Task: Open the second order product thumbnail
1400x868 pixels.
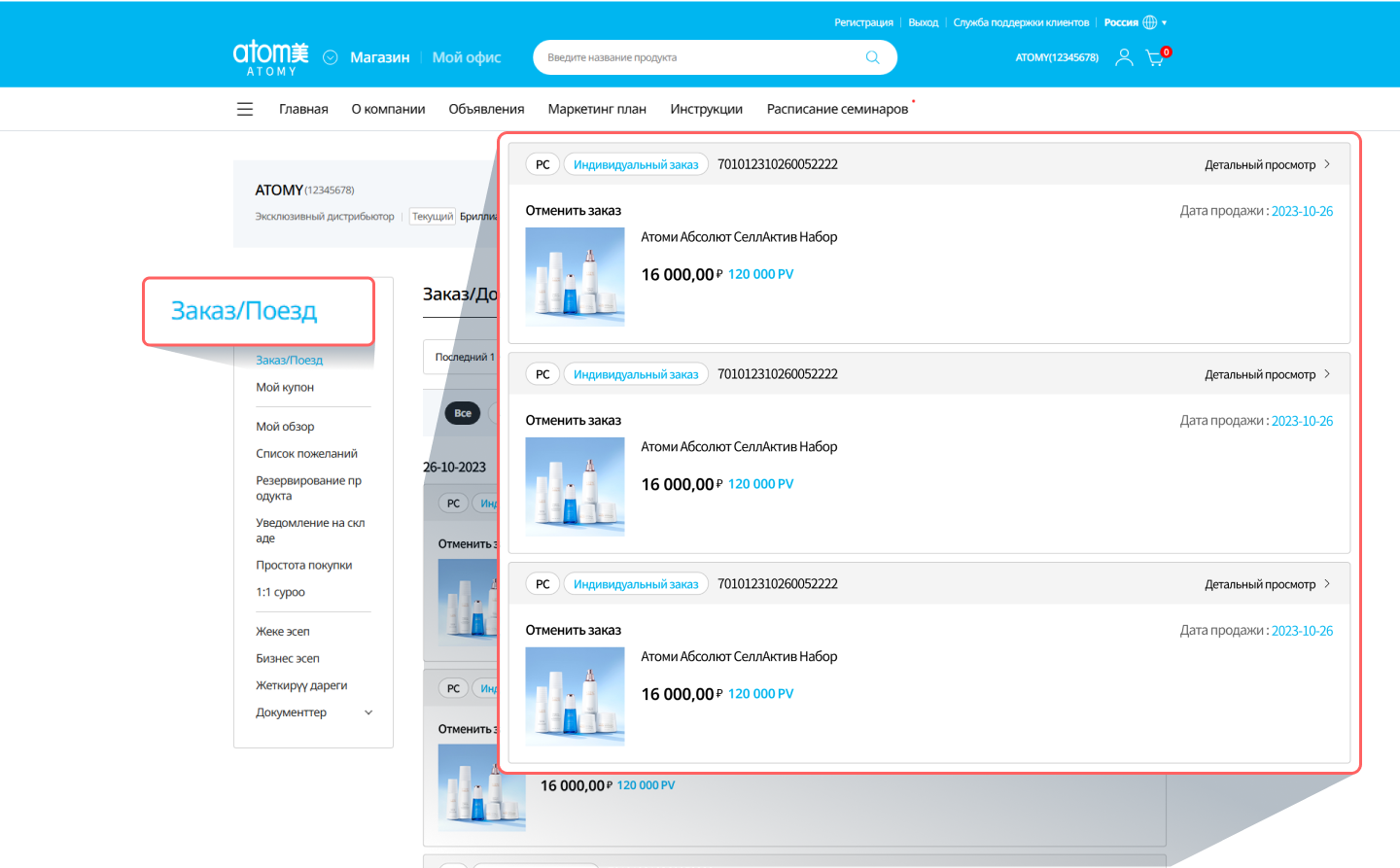Action: tap(575, 486)
